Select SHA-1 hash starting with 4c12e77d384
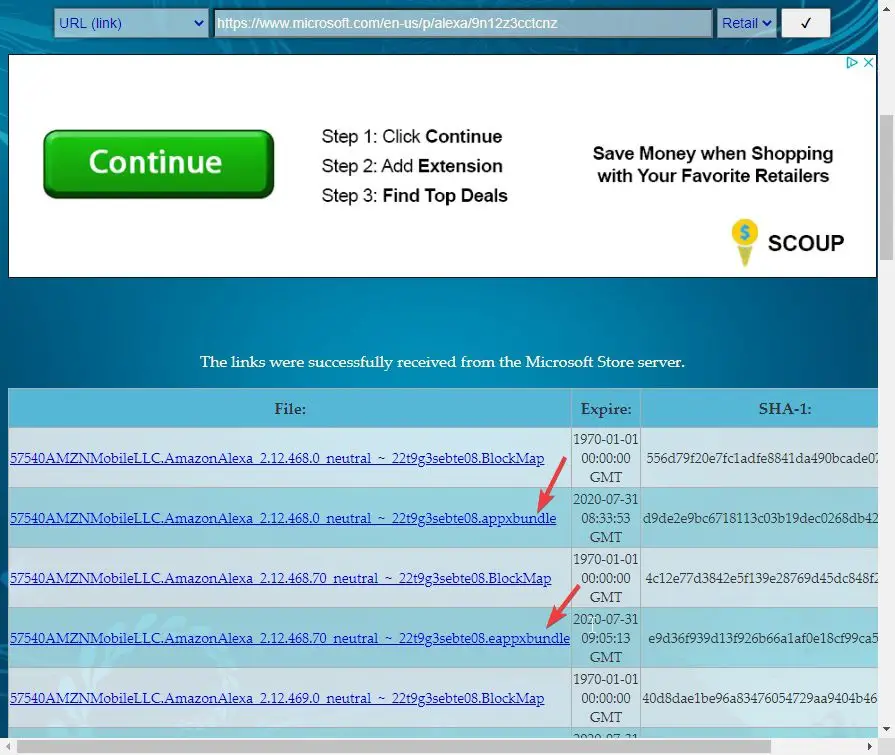895x755 pixels. [761, 578]
